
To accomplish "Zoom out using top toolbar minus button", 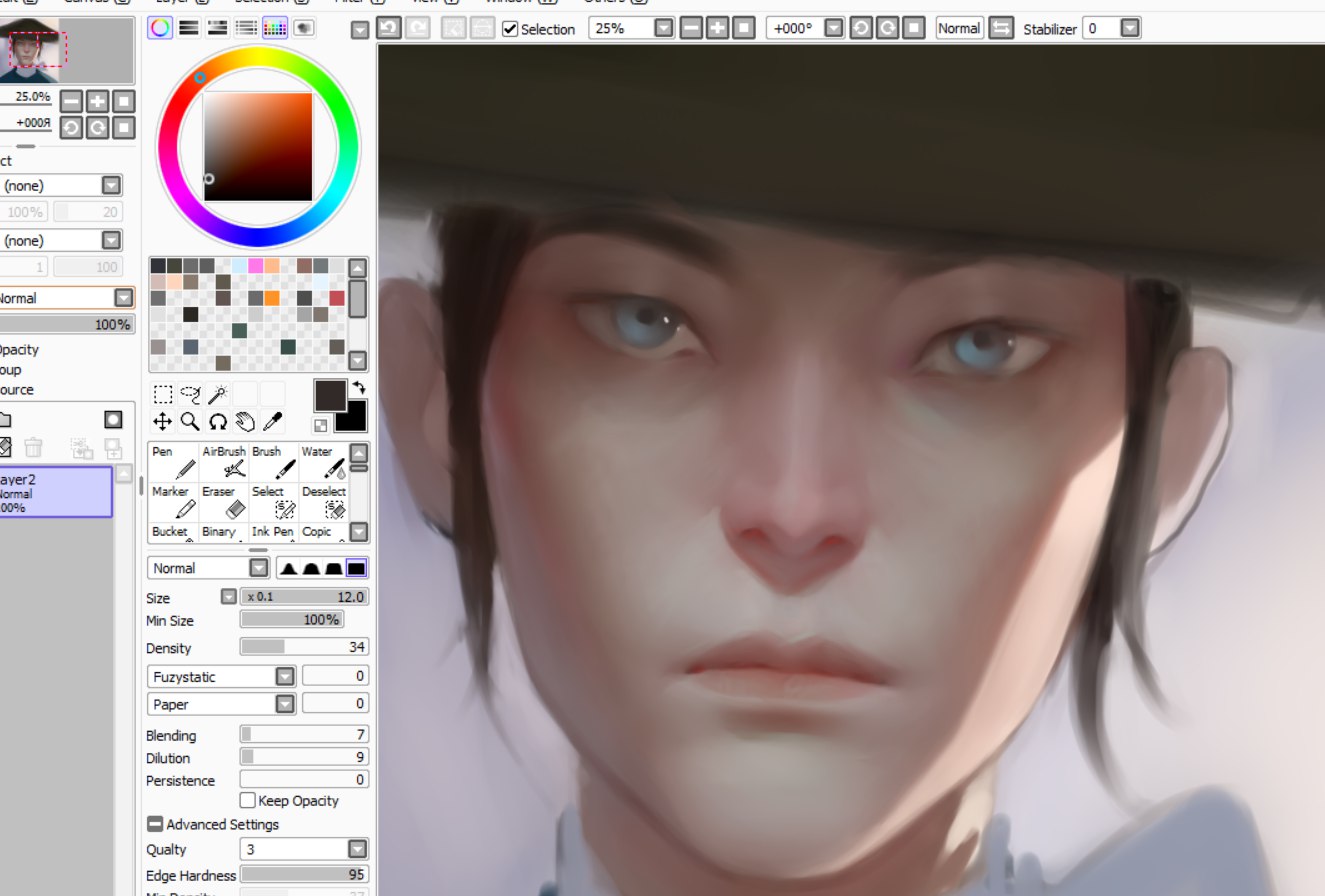I will point(691,28).
